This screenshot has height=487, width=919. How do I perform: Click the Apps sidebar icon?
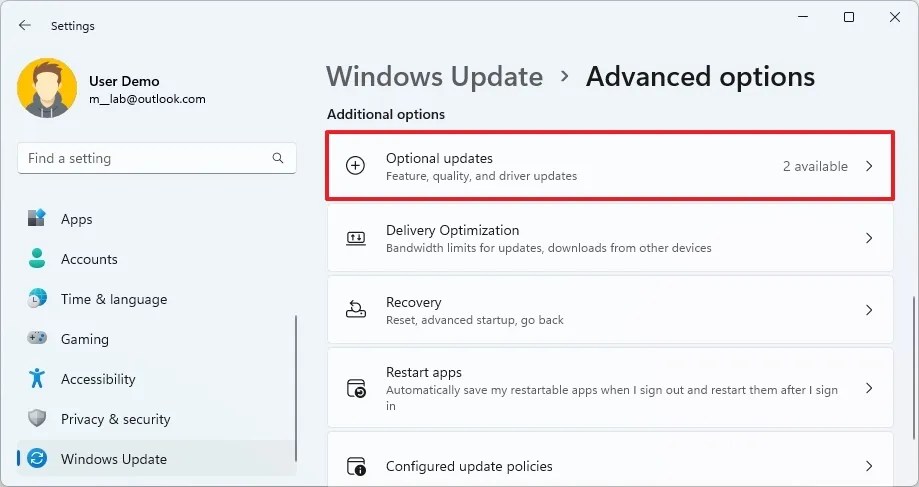[36, 218]
